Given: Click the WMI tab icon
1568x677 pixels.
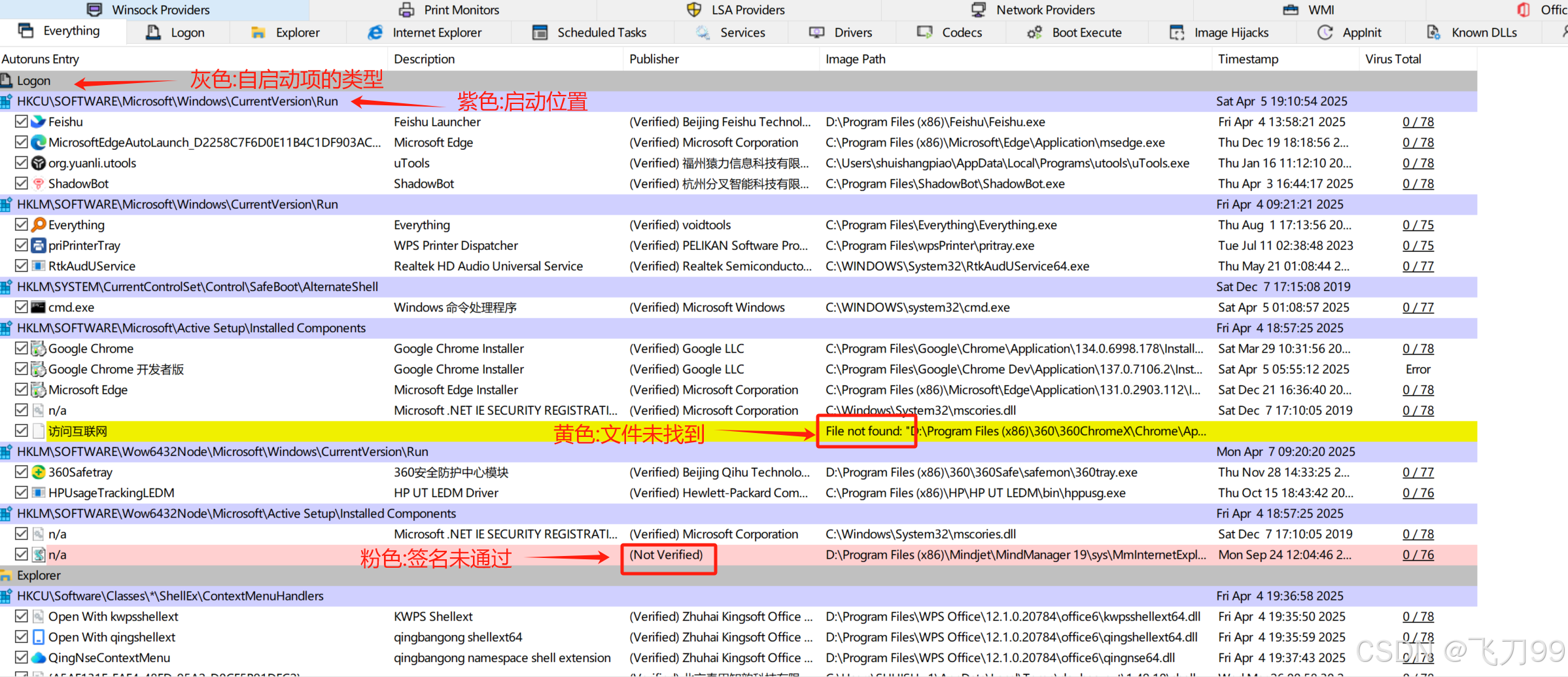Looking at the screenshot, I should pos(1291,10).
